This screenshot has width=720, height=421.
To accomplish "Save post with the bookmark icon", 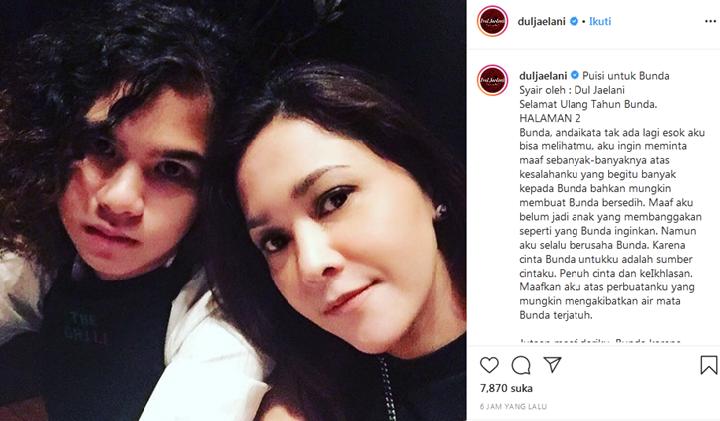I will tap(709, 365).
